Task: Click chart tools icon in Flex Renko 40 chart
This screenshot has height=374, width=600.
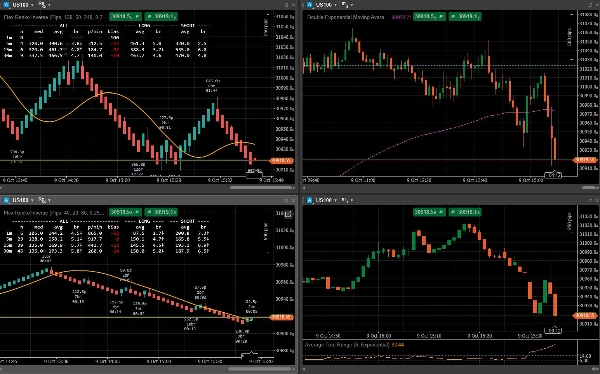Action: (x=42, y=200)
